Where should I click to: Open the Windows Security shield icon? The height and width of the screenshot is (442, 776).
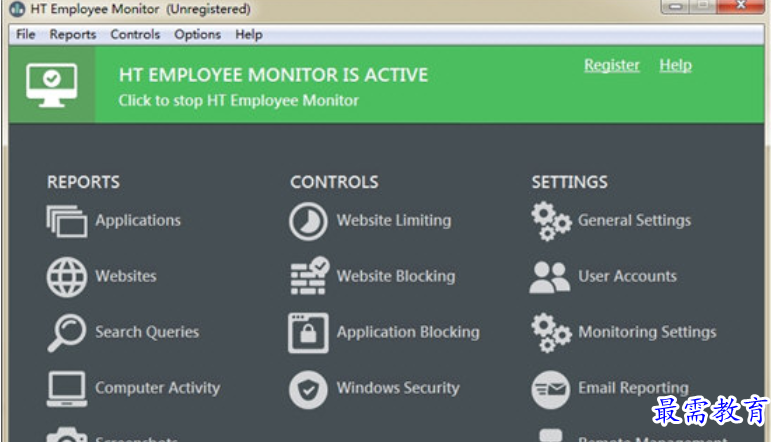pyautogui.click(x=308, y=390)
